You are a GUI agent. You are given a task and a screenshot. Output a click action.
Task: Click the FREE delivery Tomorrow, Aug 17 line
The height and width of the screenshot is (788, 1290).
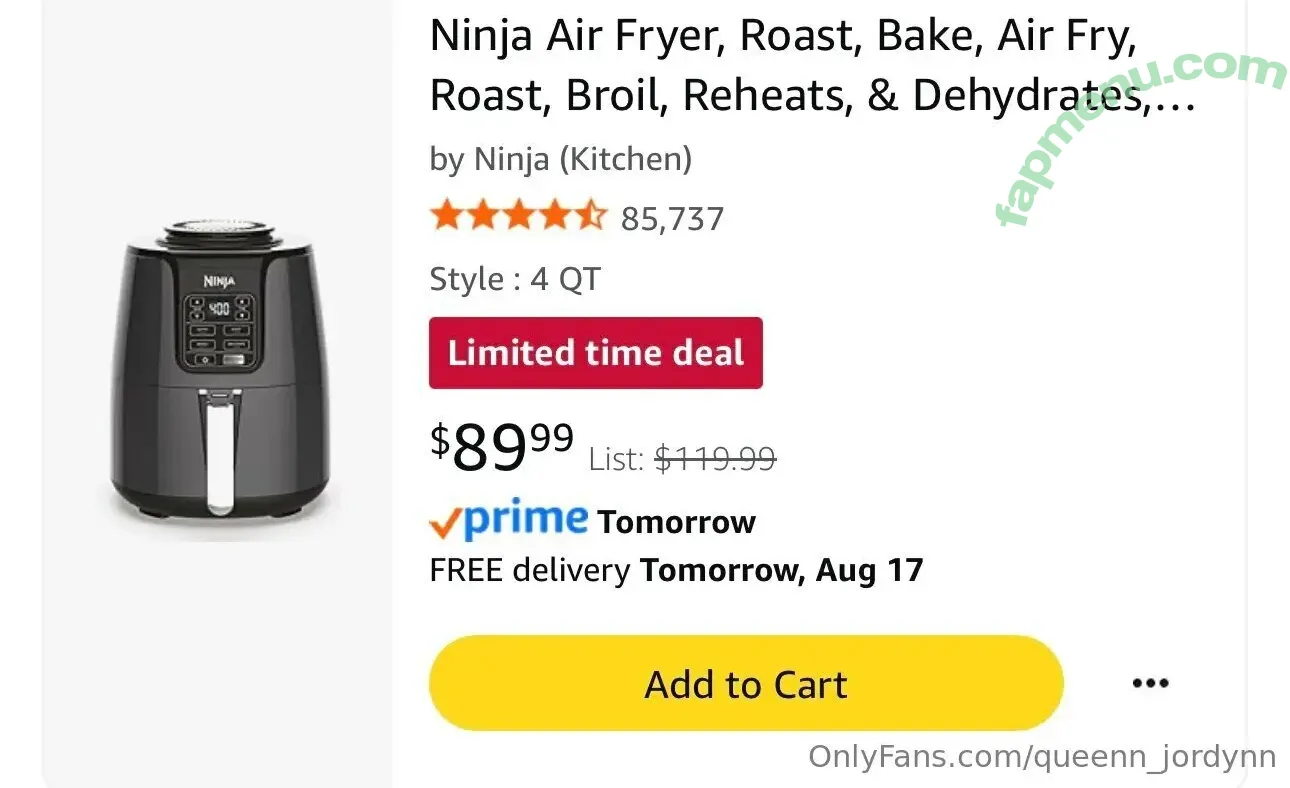click(676, 570)
